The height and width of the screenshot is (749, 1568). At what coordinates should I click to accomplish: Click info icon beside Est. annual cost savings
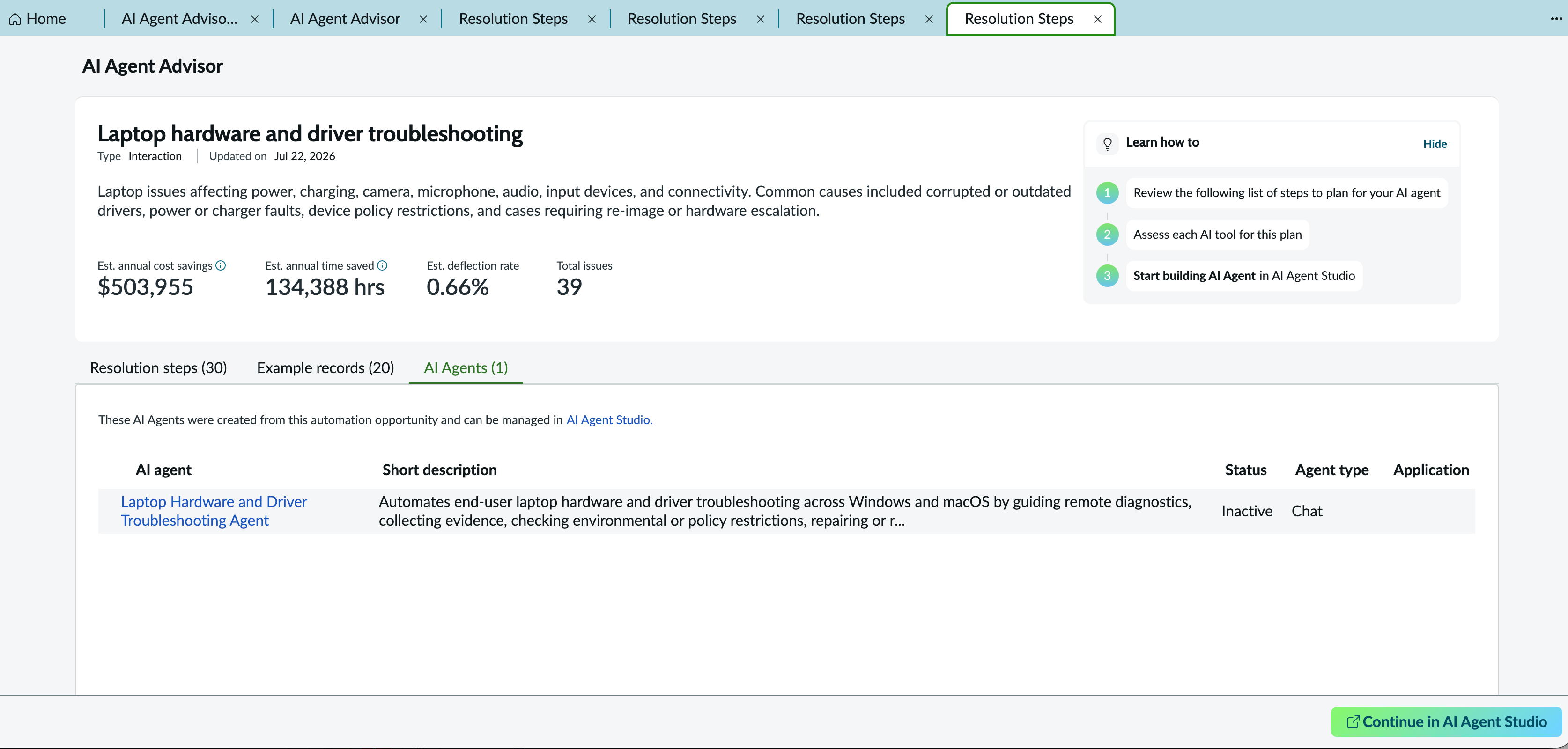221,265
